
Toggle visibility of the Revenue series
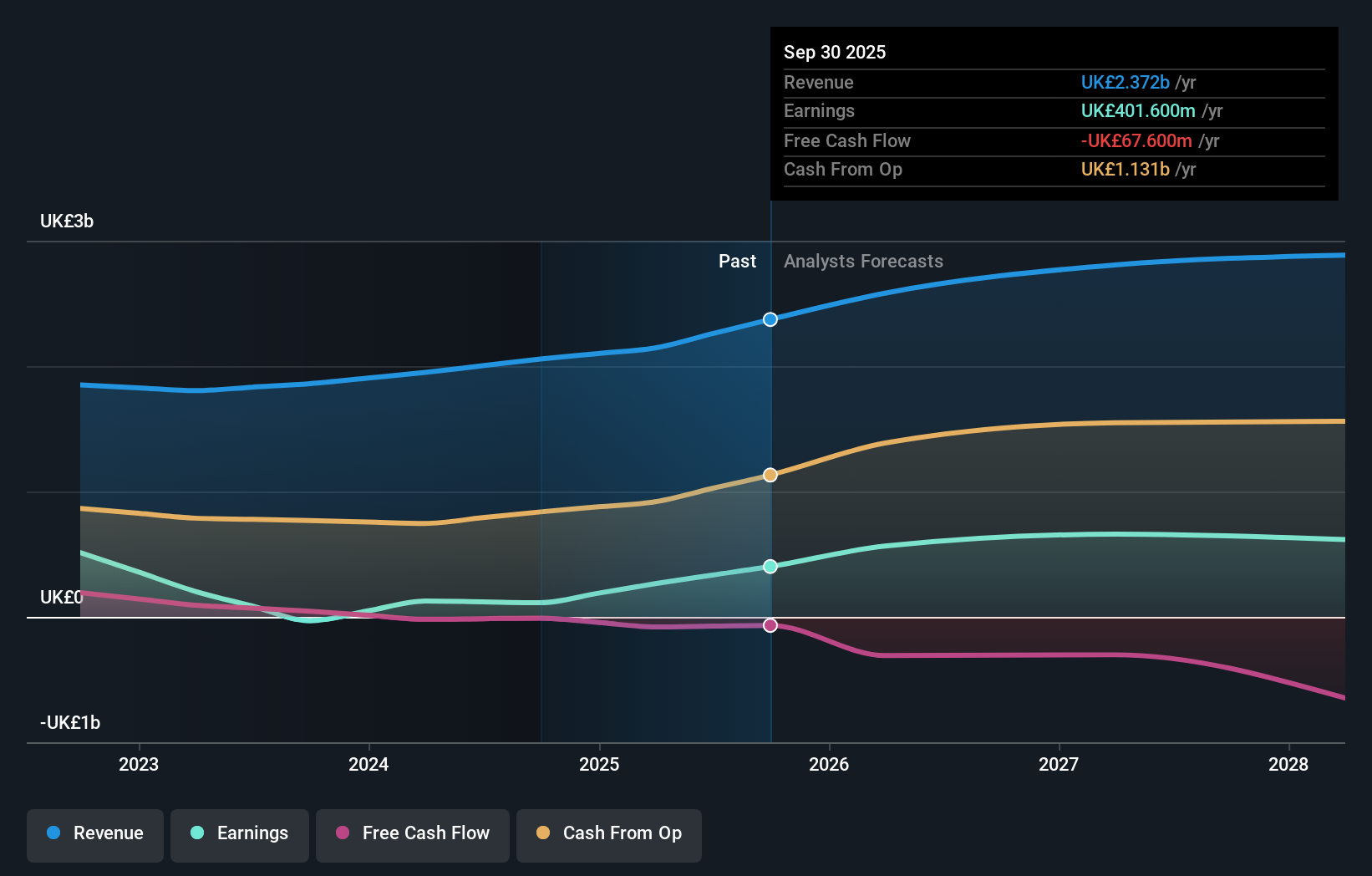coord(94,833)
